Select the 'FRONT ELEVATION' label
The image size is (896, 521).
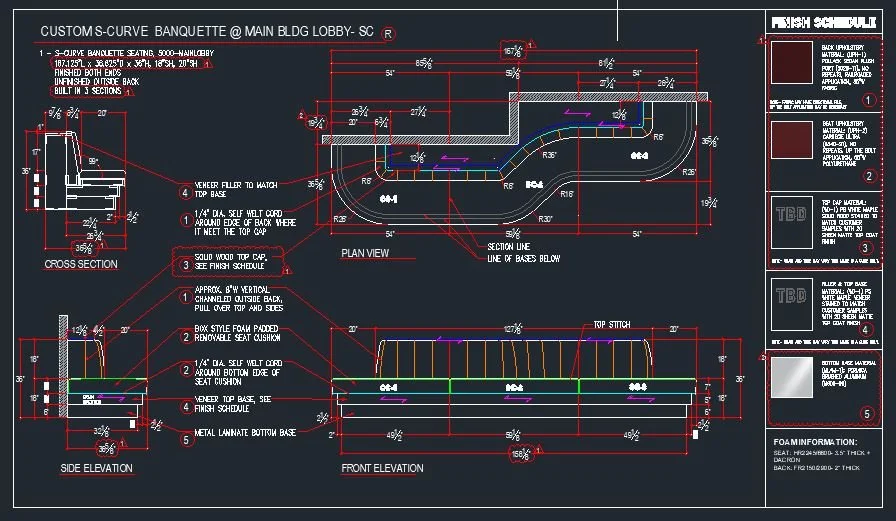click(382, 468)
